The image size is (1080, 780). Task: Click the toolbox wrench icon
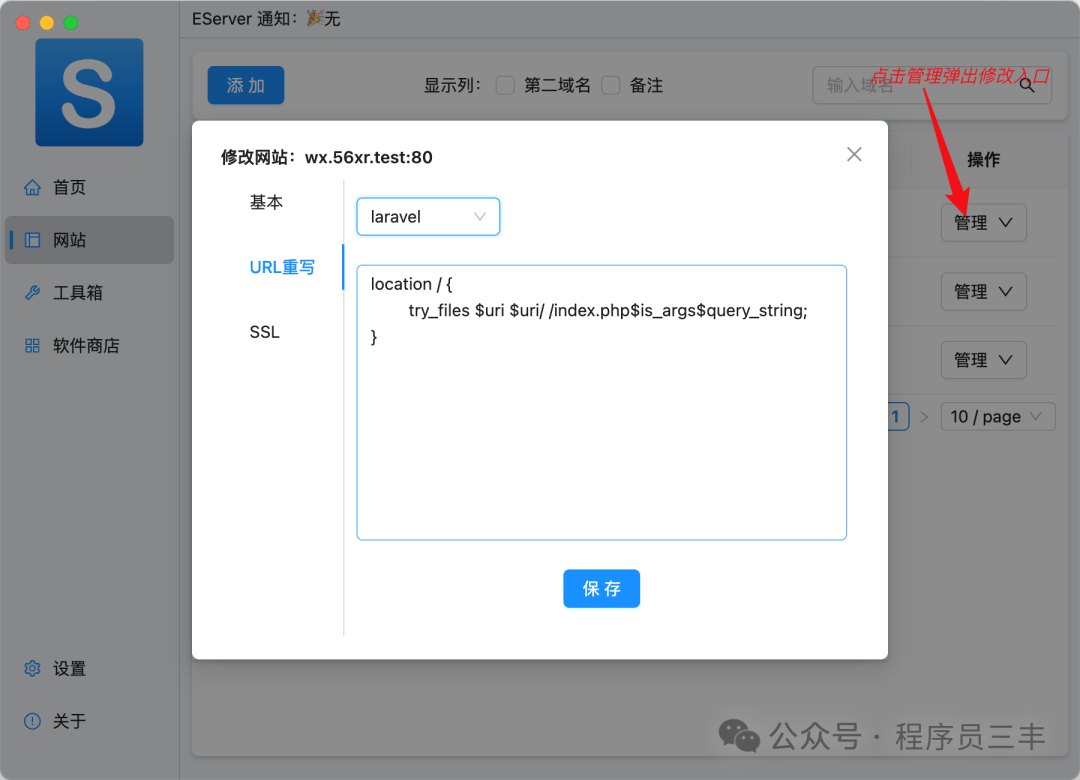click(32, 293)
